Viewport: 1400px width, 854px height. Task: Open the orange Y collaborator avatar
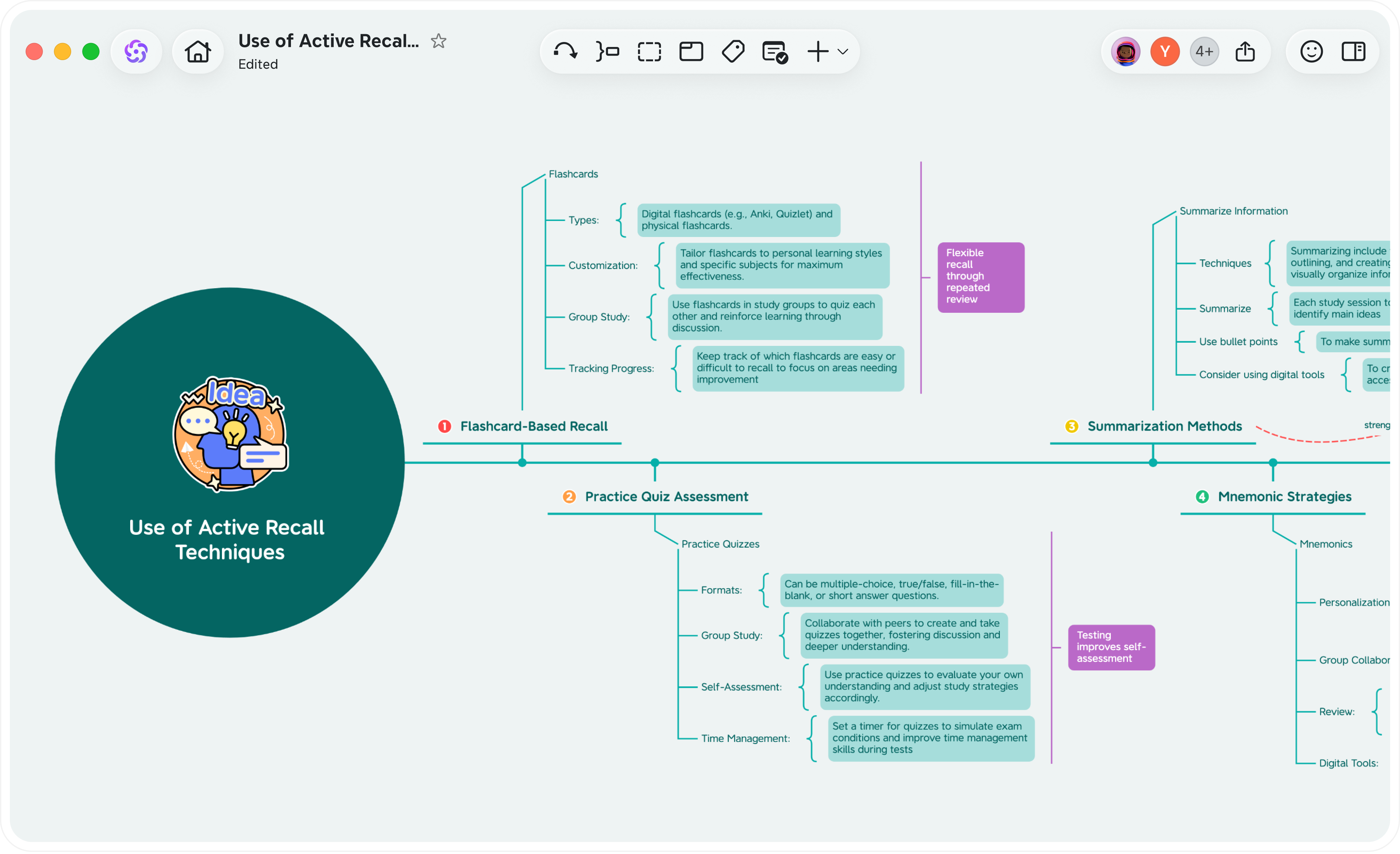pos(1165,52)
